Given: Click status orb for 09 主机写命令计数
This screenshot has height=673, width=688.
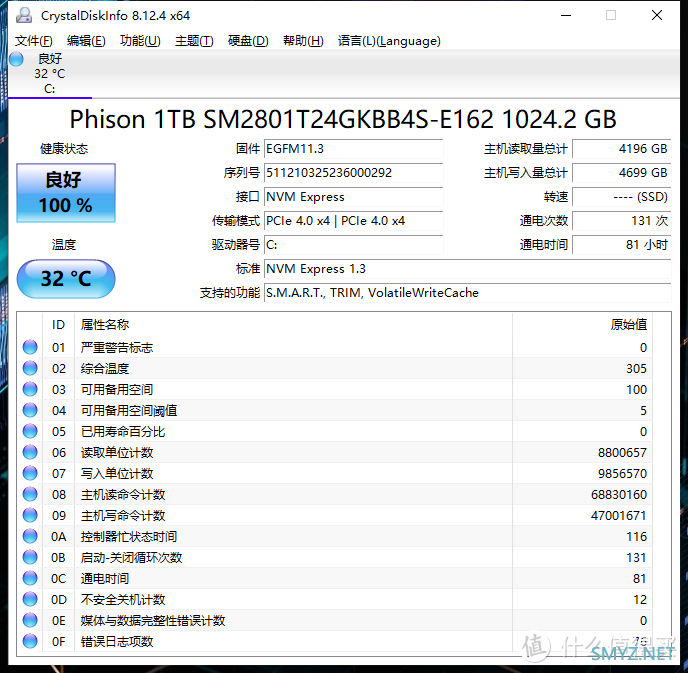Looking at the screenshot, I should 30,515.
